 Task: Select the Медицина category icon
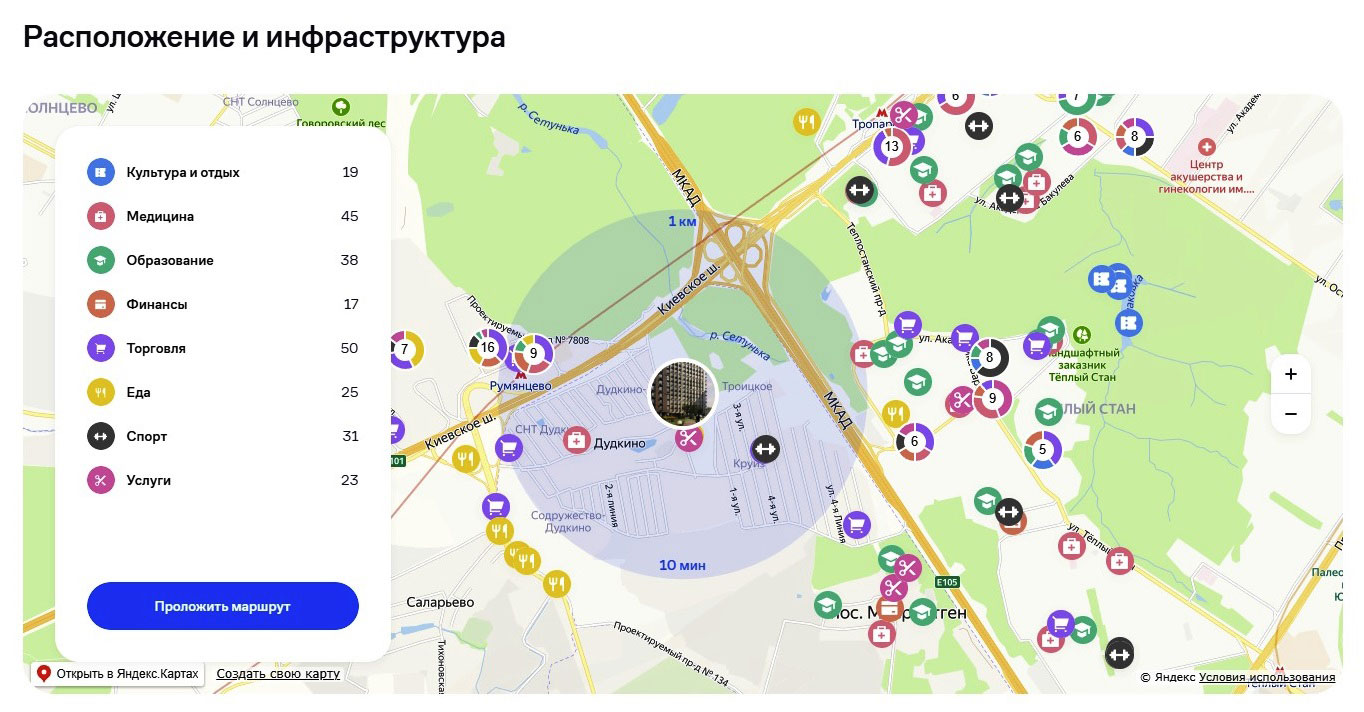pos(101,216)
